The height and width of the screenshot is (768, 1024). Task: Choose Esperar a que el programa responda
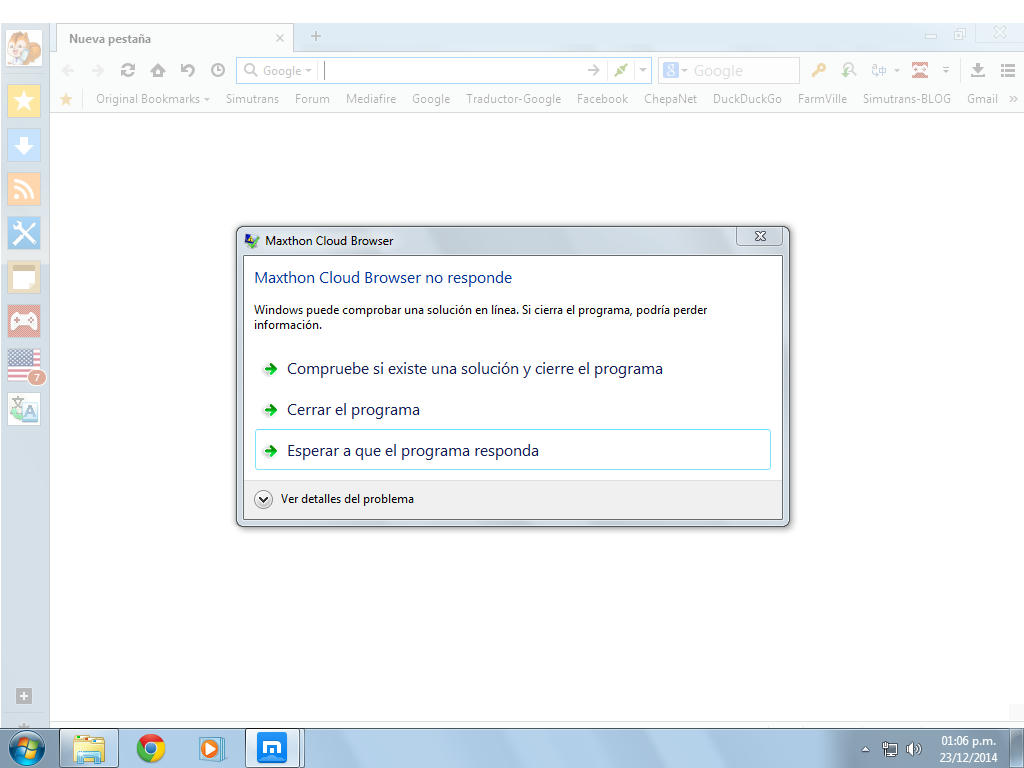tap(513, 450)
